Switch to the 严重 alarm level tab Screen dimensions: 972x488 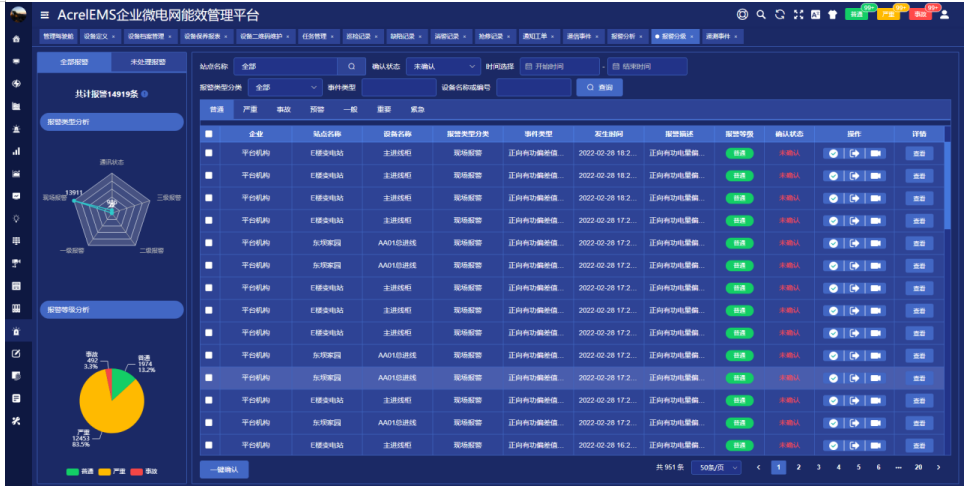250,109
